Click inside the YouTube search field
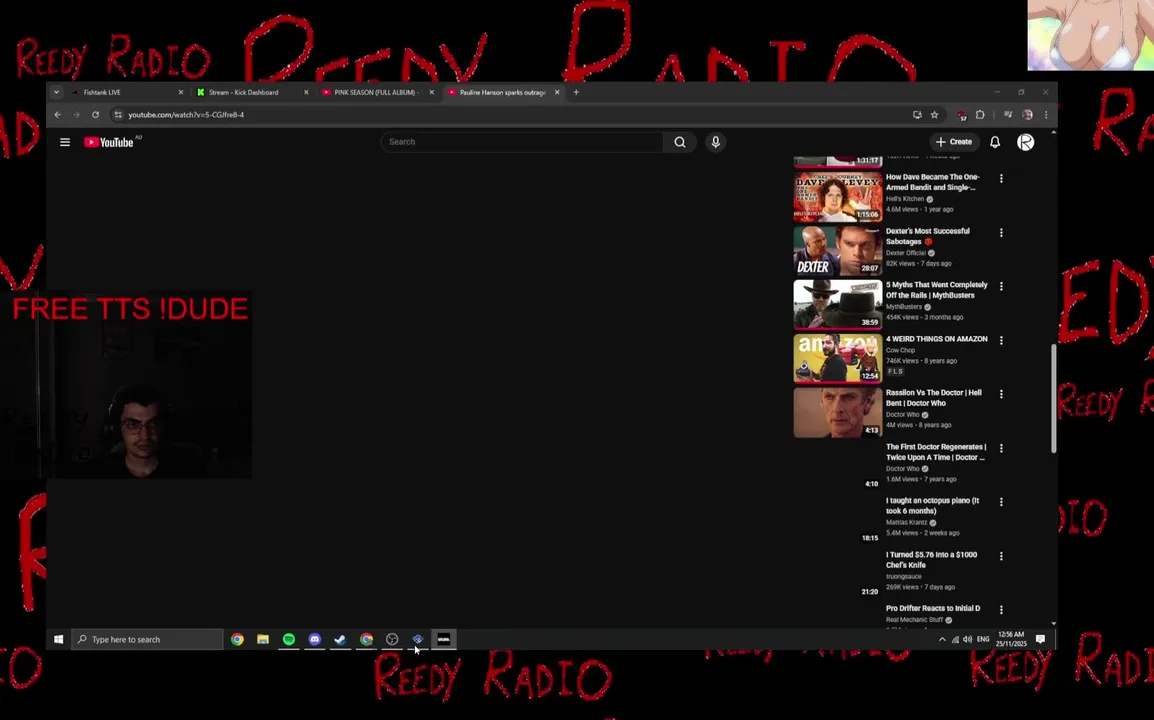Screen dimensions: 1154x720 [x=522, y=142]
